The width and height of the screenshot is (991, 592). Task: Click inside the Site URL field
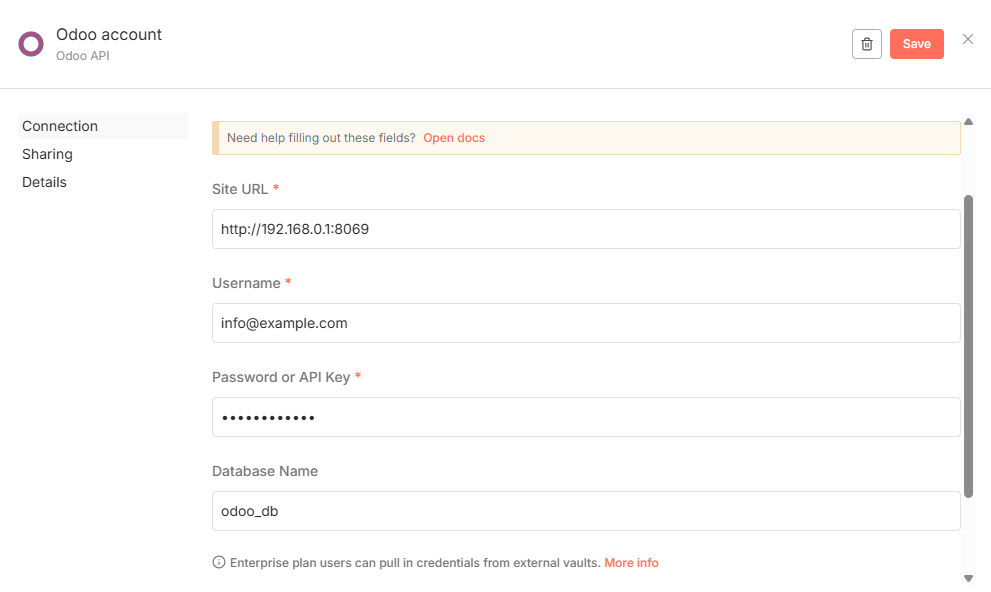click(585, 228)
